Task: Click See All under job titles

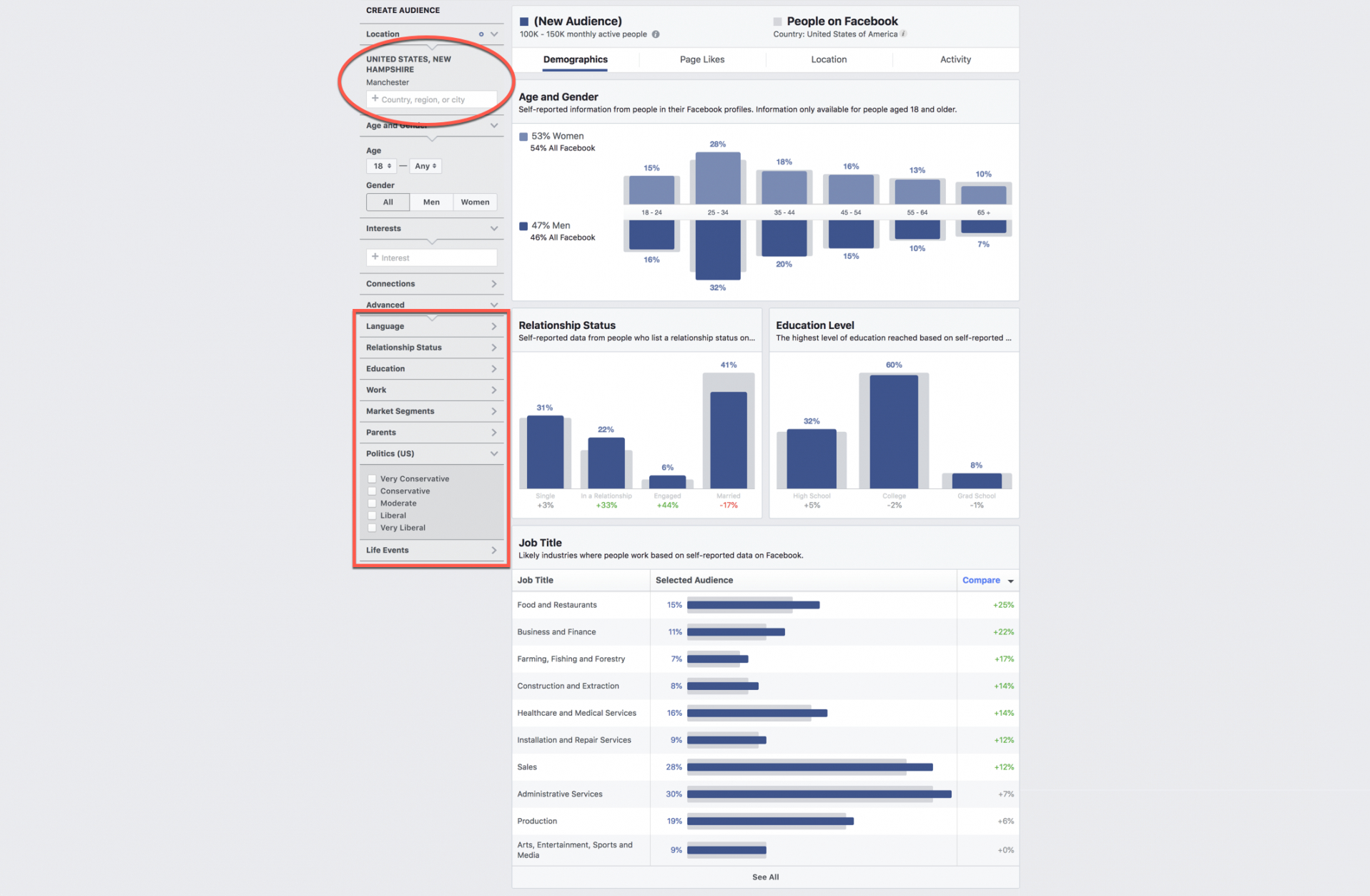Action: coord(765,877)
